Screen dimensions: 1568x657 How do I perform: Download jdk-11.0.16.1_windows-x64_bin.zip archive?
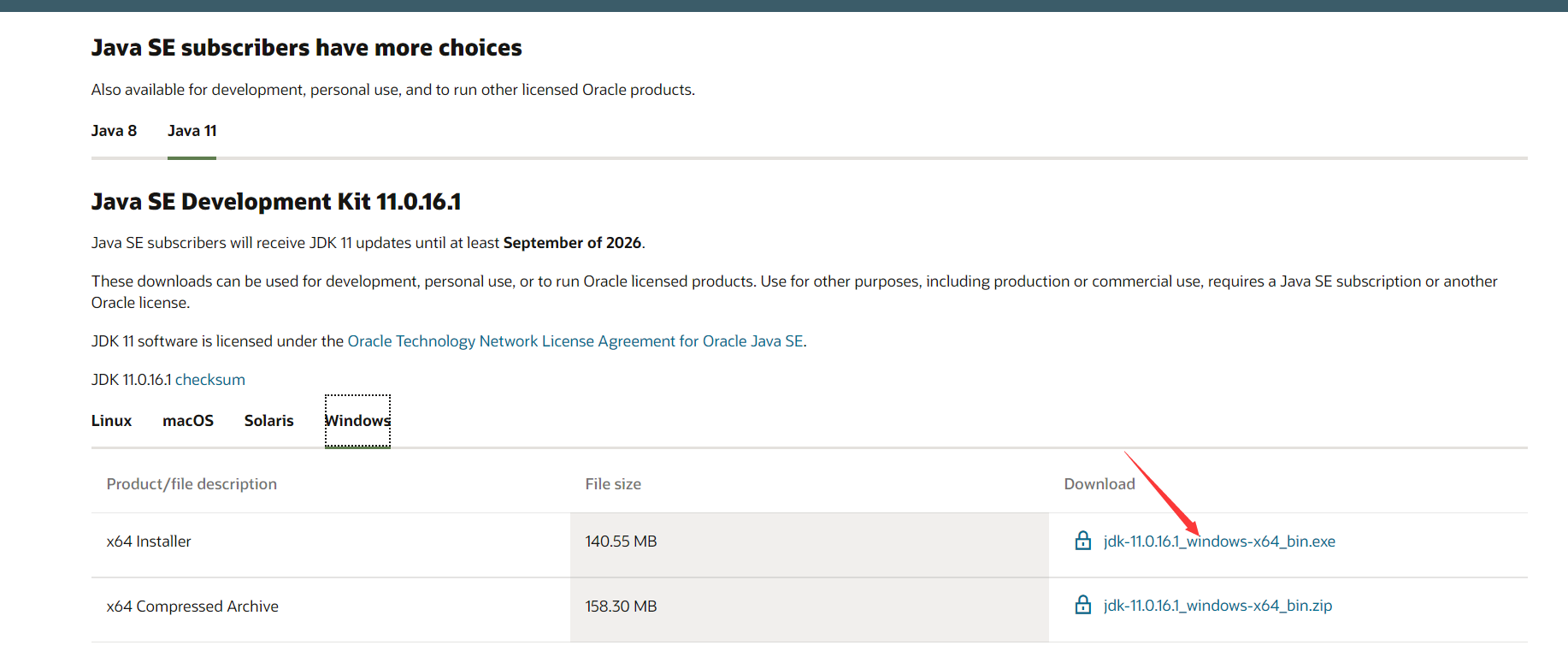click(x=1217, y=606)
